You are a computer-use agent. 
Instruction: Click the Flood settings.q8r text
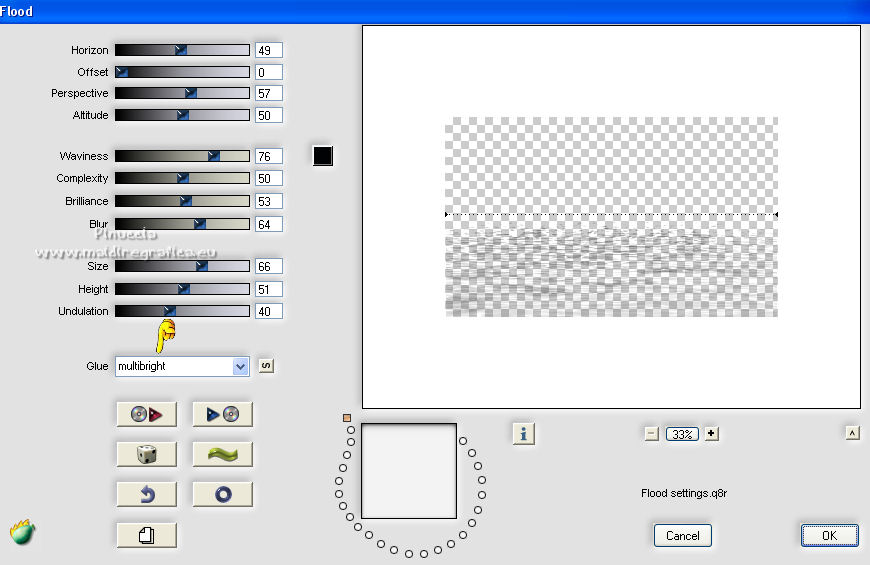coord(684,493)
